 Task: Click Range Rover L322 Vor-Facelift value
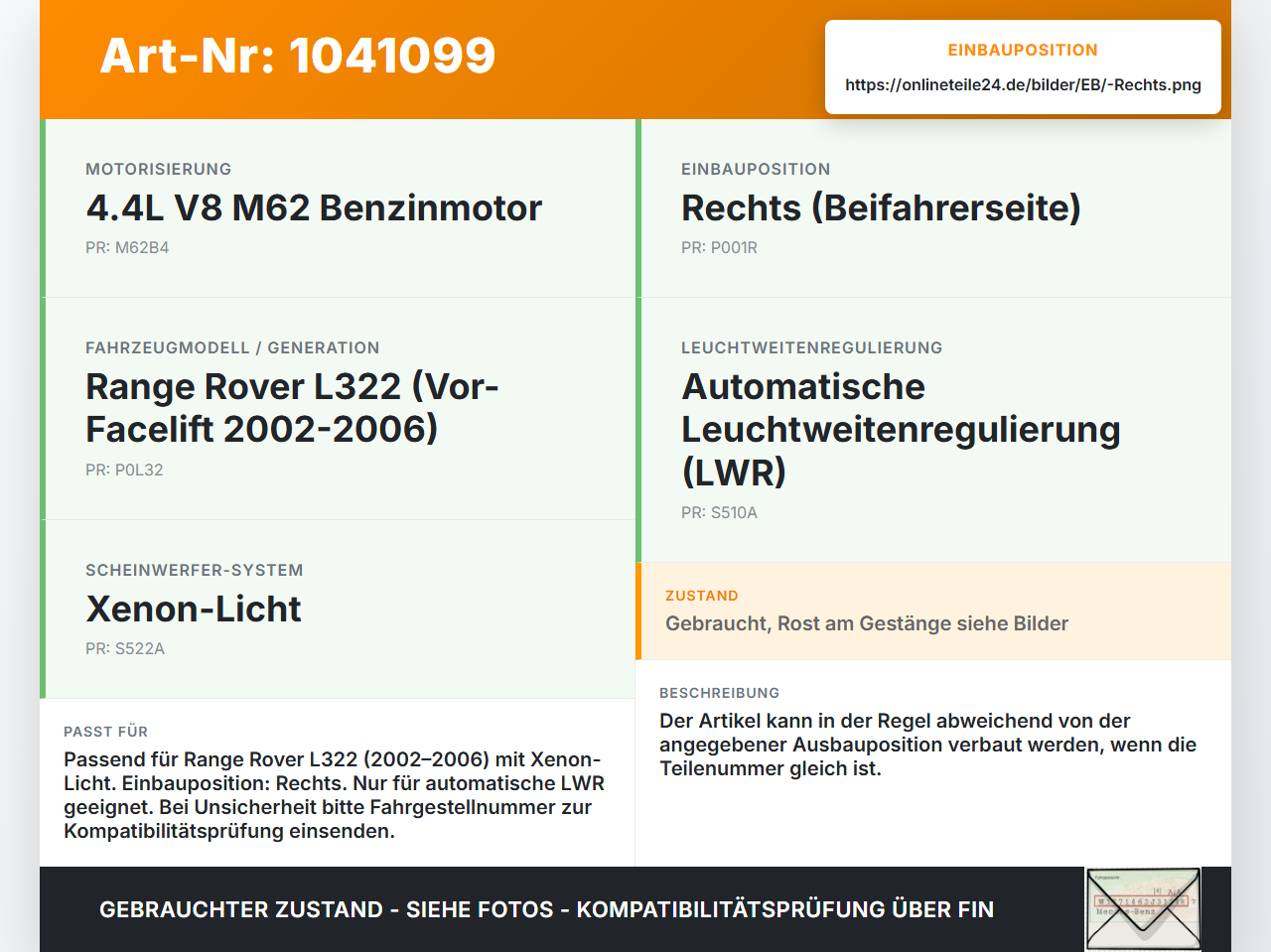292,407
